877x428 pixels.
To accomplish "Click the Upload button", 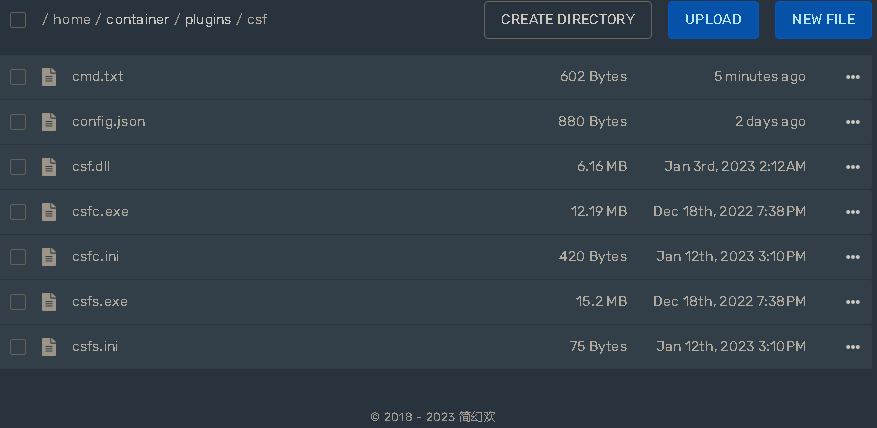I will tap(713, 20).
